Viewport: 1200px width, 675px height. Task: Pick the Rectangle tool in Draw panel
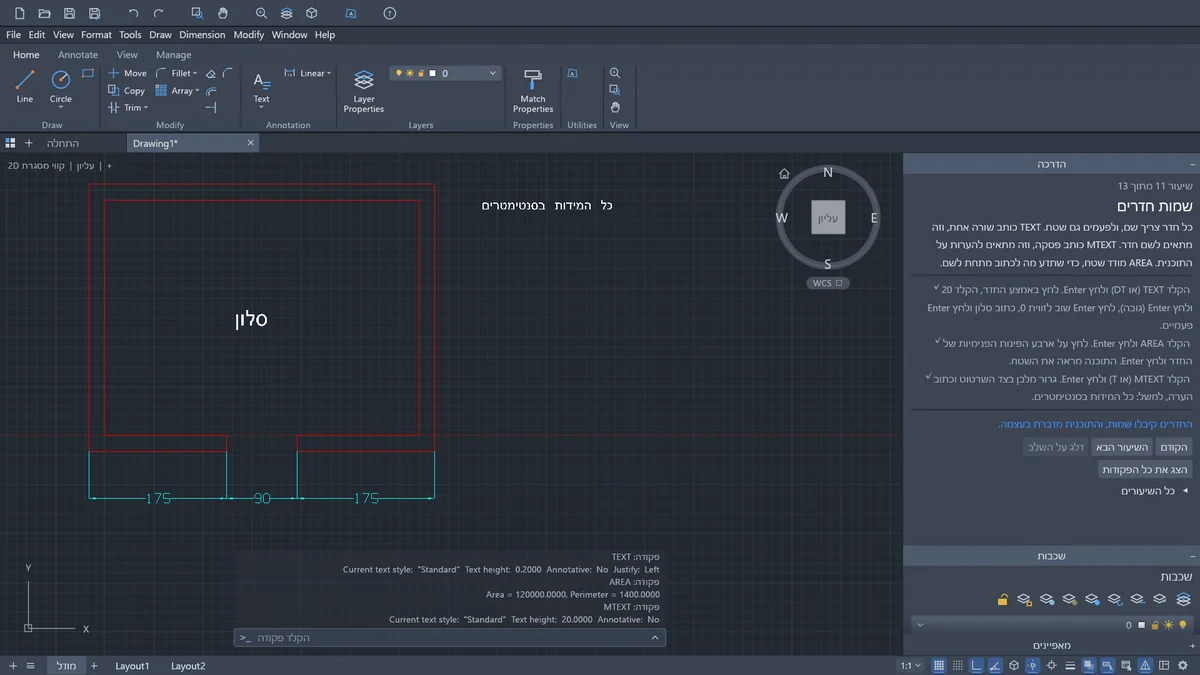click(88, 74)
